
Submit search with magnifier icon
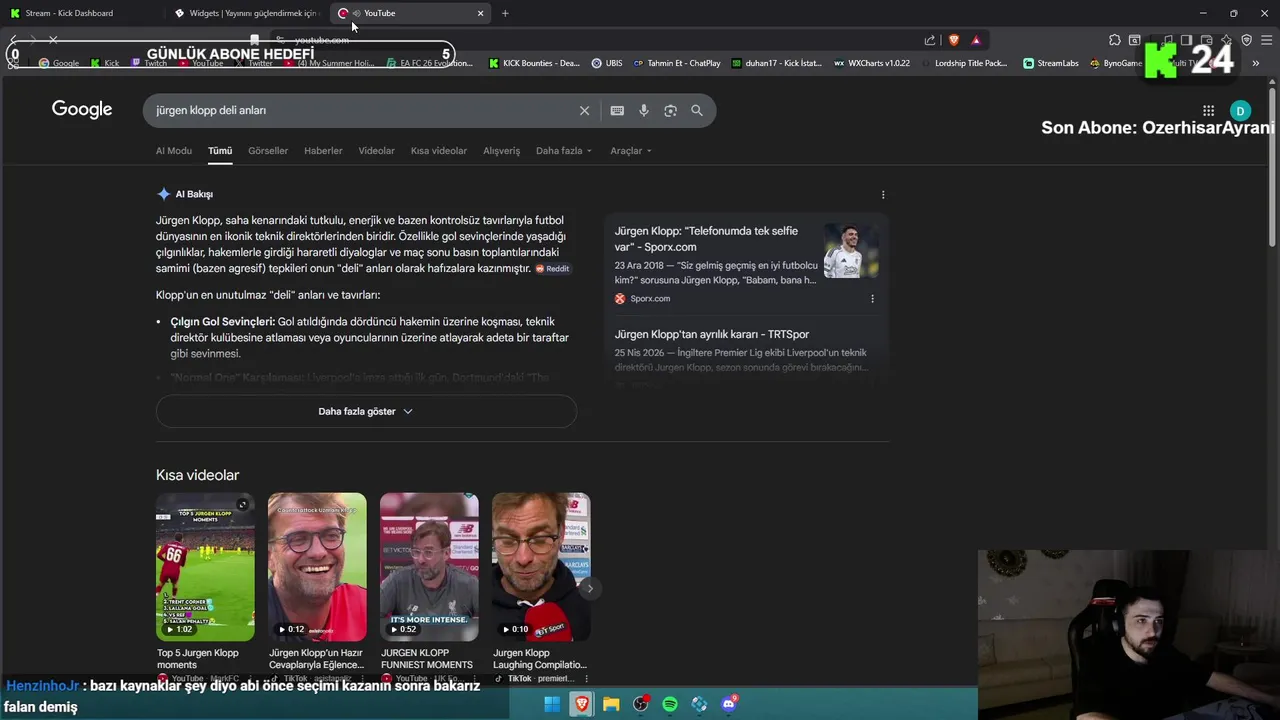697,111
